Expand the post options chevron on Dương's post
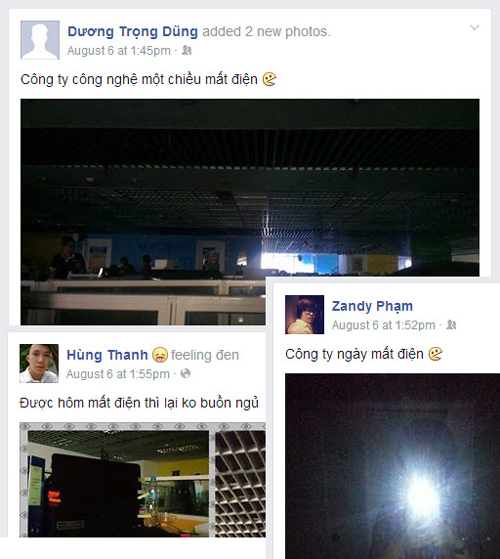This screenshot has height=559, width=500. click(474, 27)
